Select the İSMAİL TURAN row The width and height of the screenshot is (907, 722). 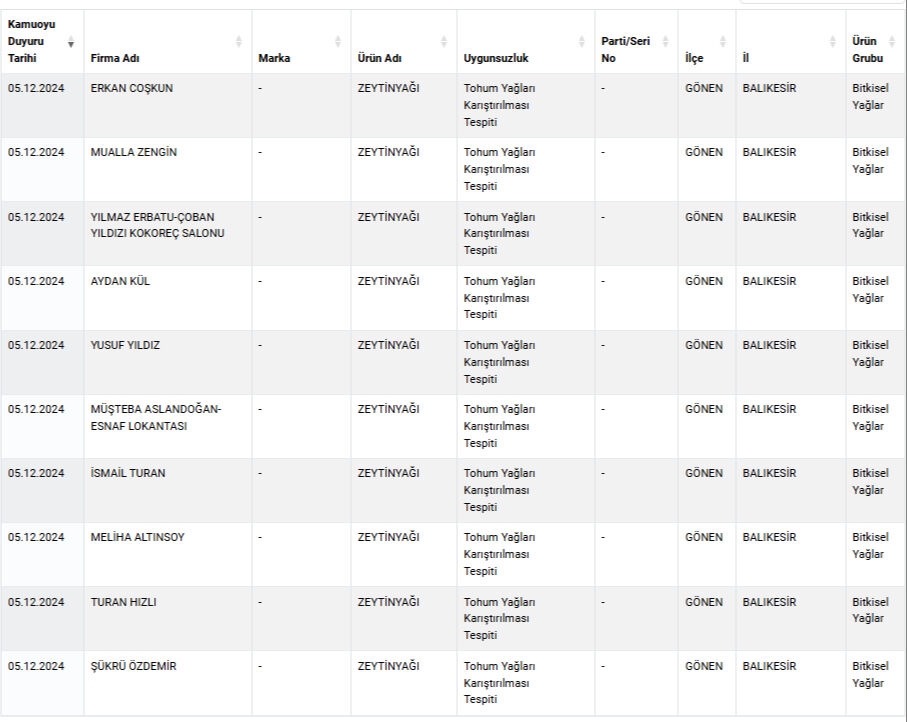point(128,473)
